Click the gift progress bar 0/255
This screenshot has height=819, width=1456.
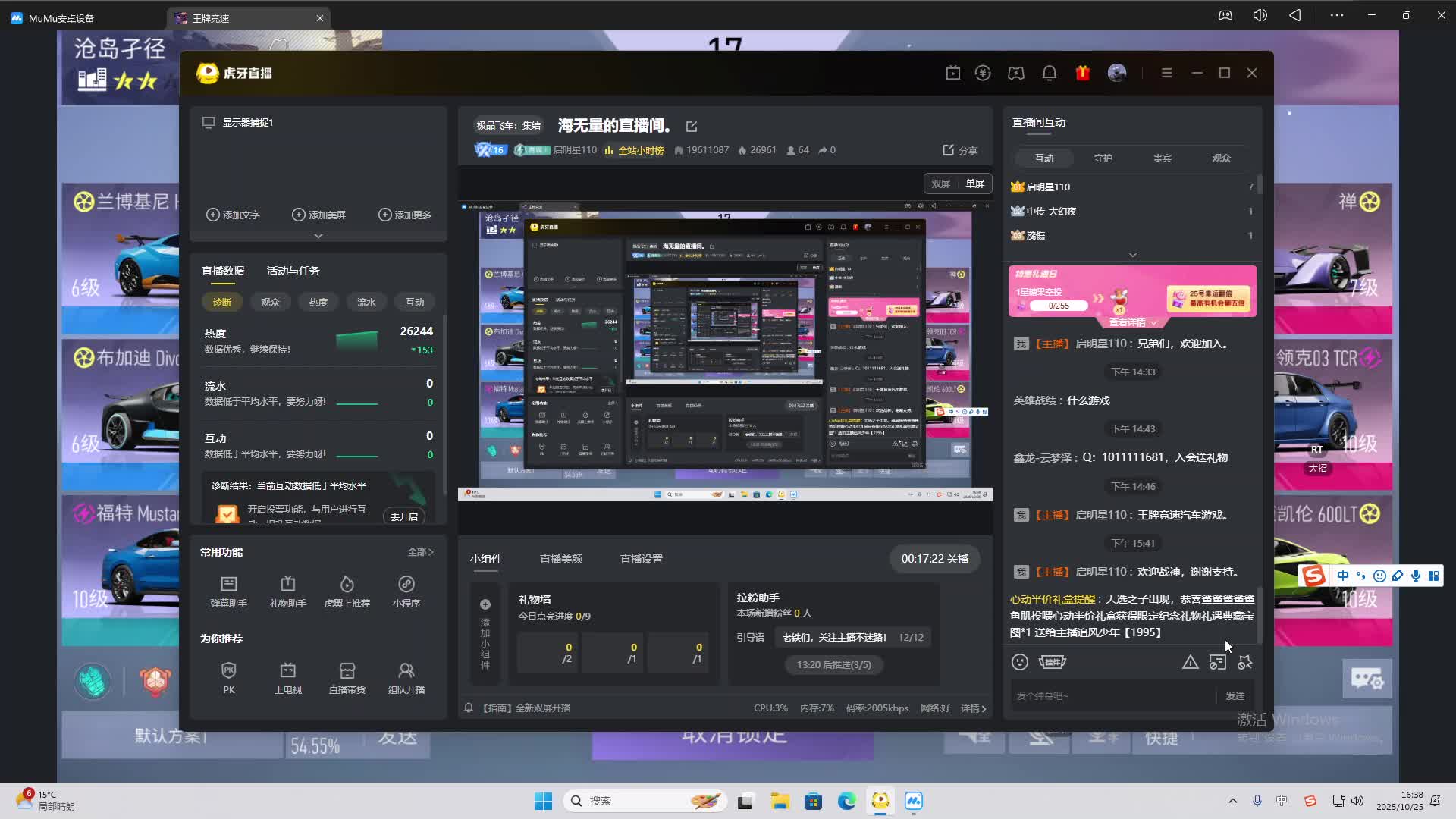tap(1058, 306)
